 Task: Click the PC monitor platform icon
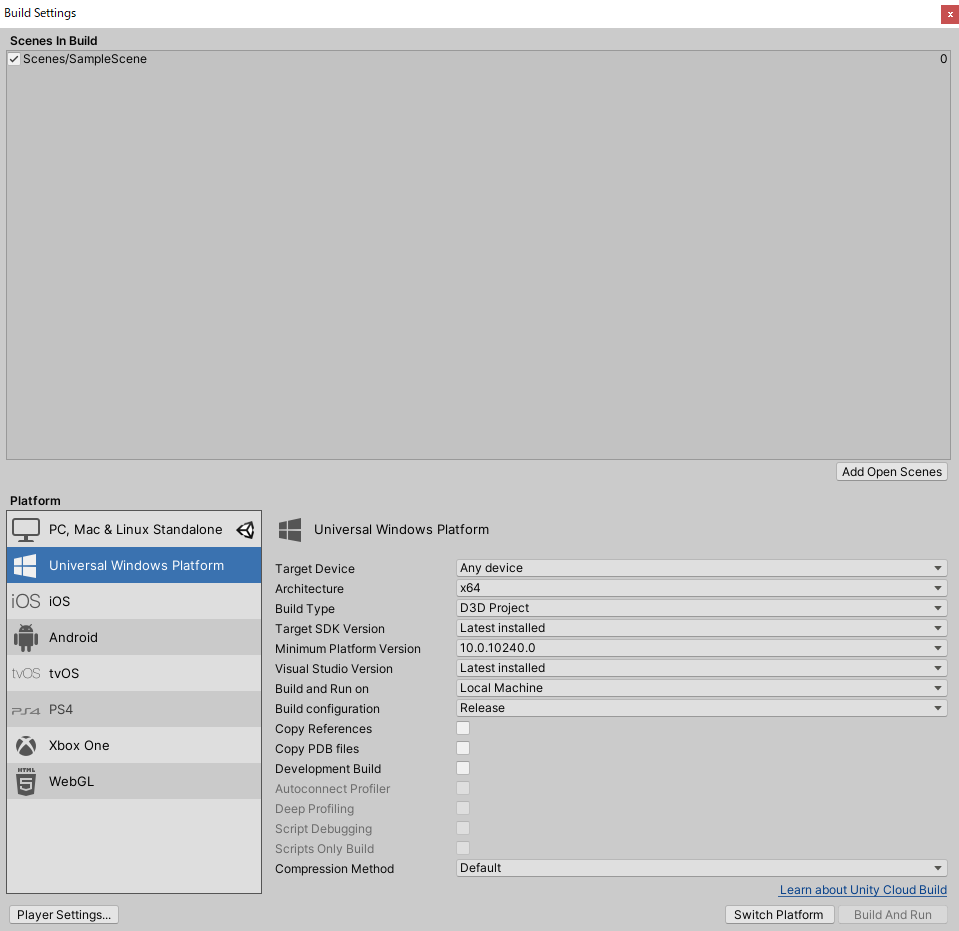(26, 530)
